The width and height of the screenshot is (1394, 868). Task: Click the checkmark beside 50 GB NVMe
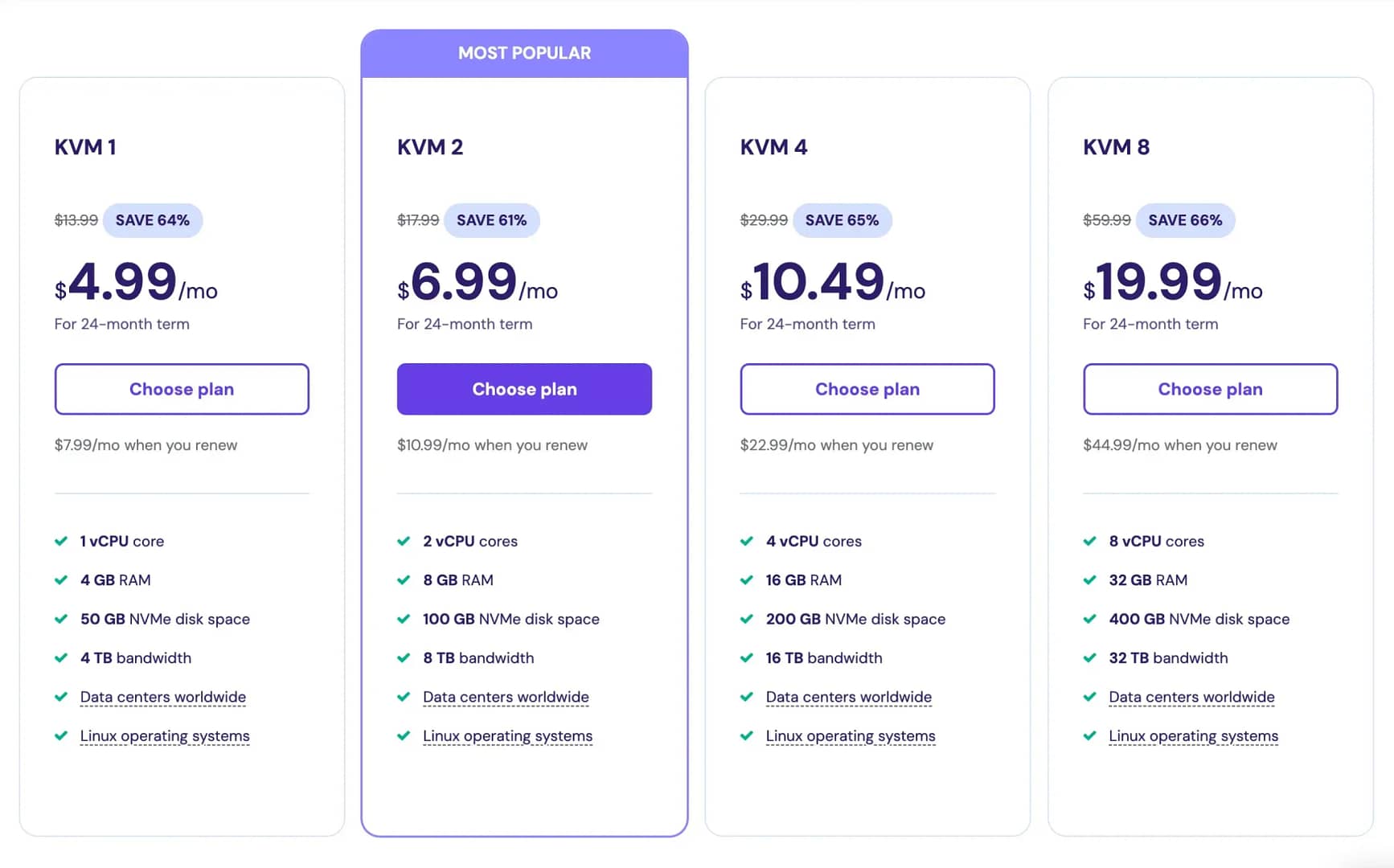61,619
